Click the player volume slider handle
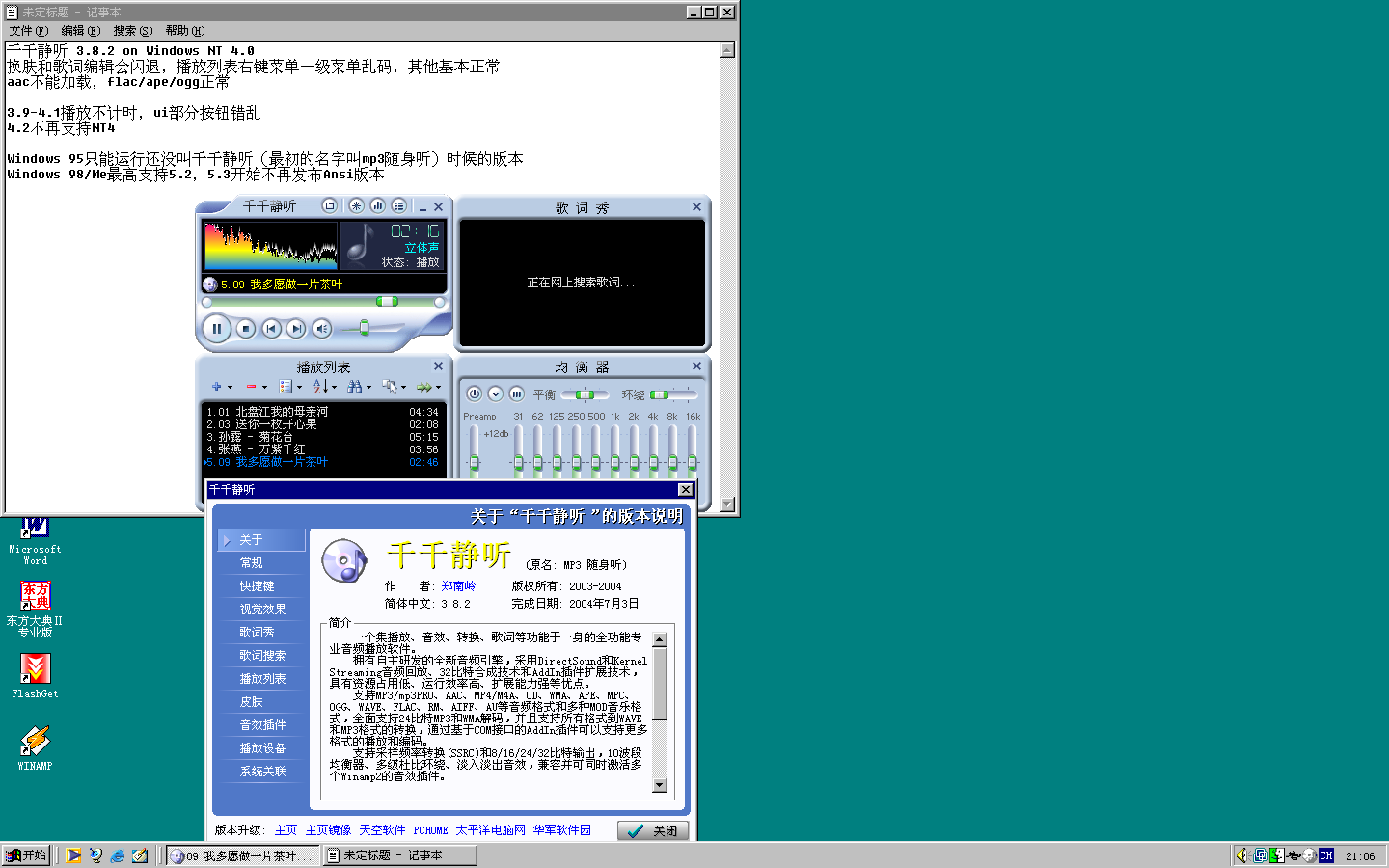 364,328
